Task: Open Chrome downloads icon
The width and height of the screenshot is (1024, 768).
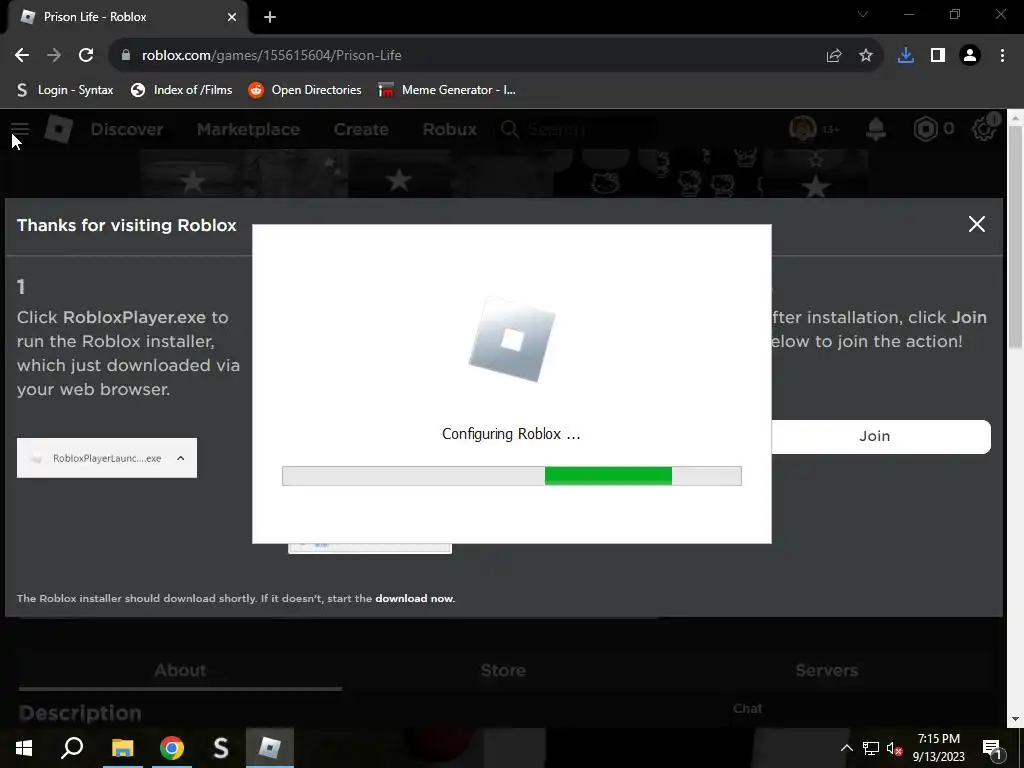Action: (x=906, y=56)
